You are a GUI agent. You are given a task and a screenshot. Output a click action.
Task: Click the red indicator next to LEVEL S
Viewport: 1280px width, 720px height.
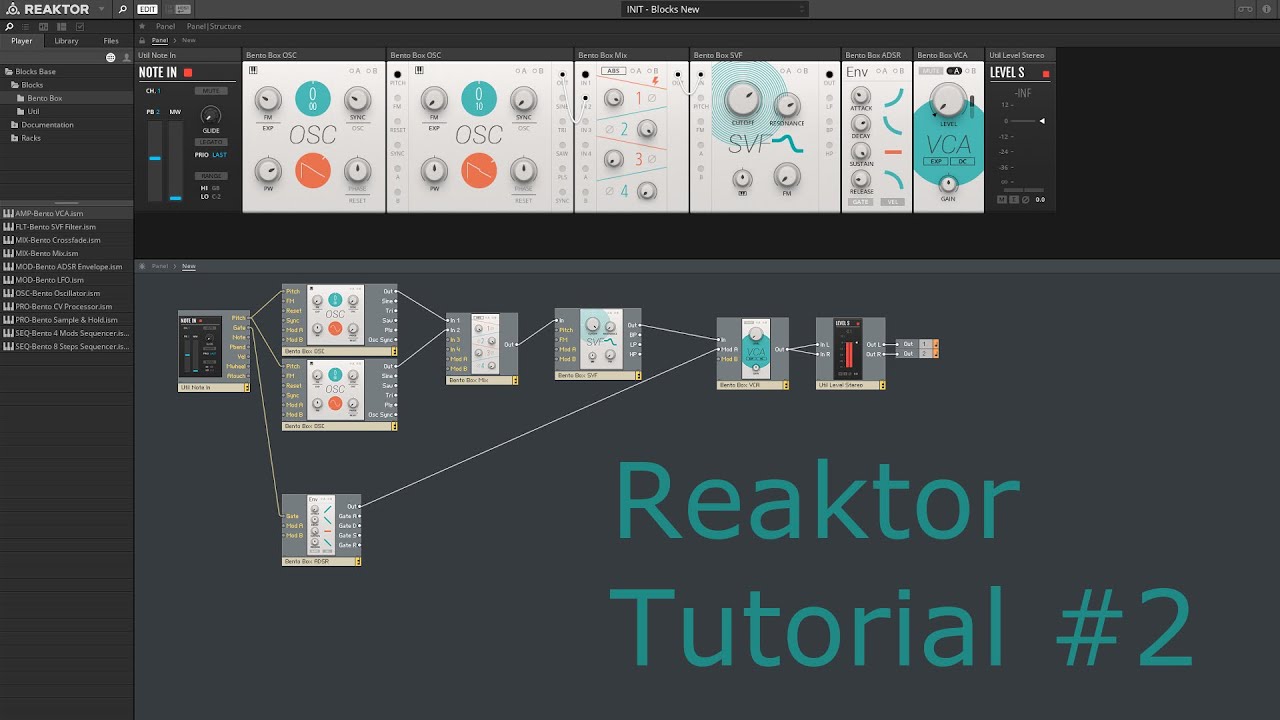click(x=1046, y=73)
